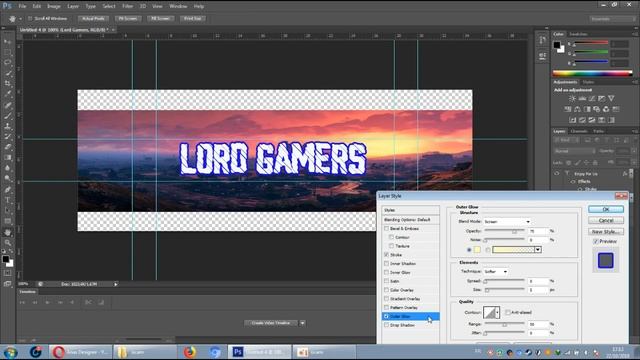Select the Move tool in the toolbox
640x360 pixels.
point(7,42)
